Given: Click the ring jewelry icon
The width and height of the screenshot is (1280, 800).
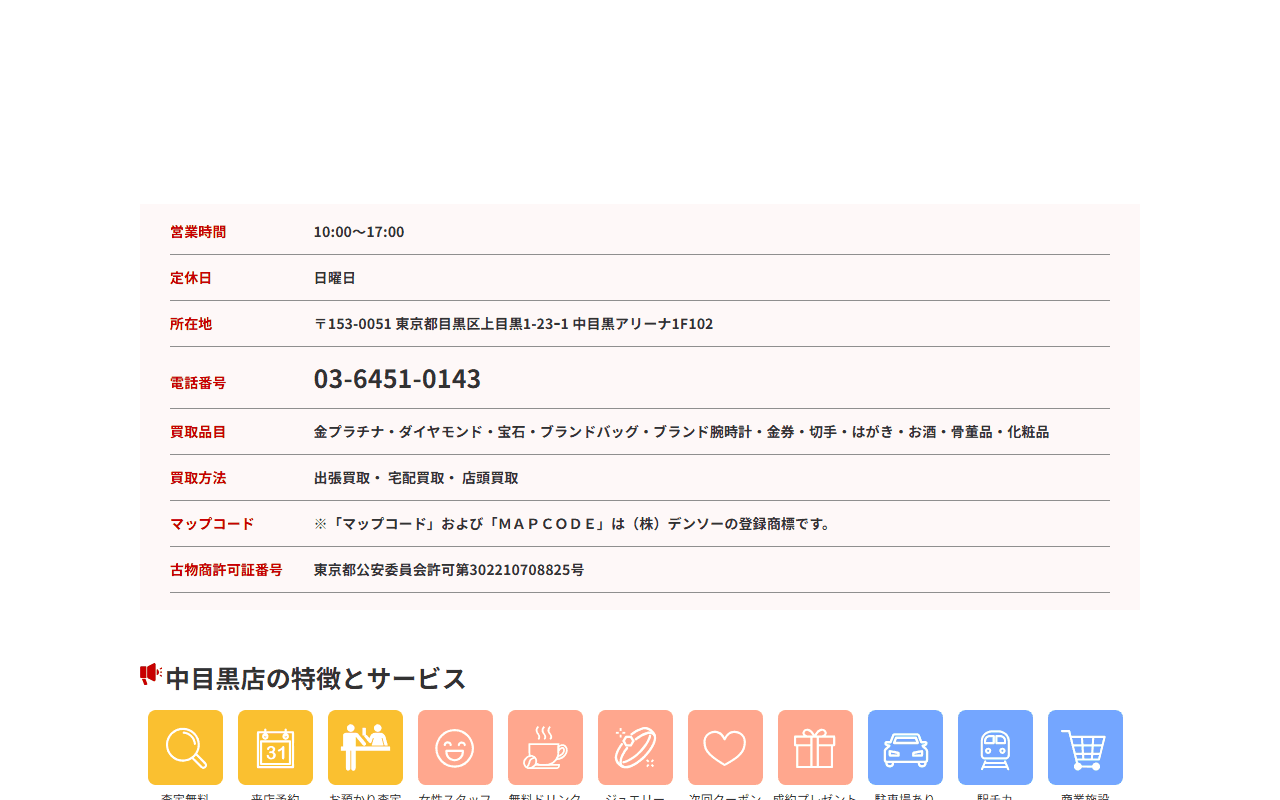Looking at the screenshot, I should [x=635, y=747].
